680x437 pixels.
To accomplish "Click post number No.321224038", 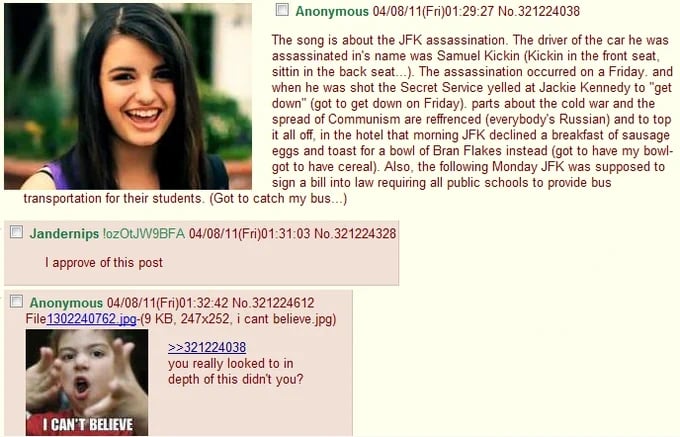I will coord(539,11).
